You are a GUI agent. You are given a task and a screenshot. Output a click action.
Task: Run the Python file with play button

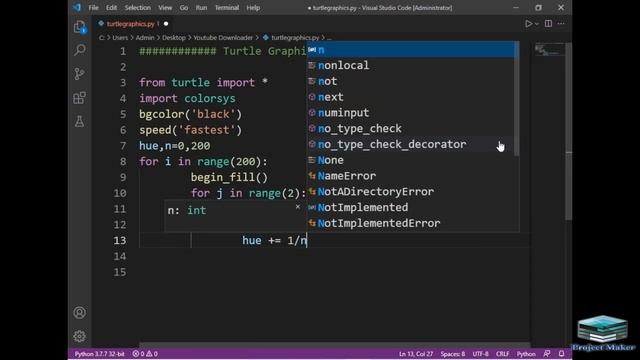pyautogui.click(x=528, y=24)
